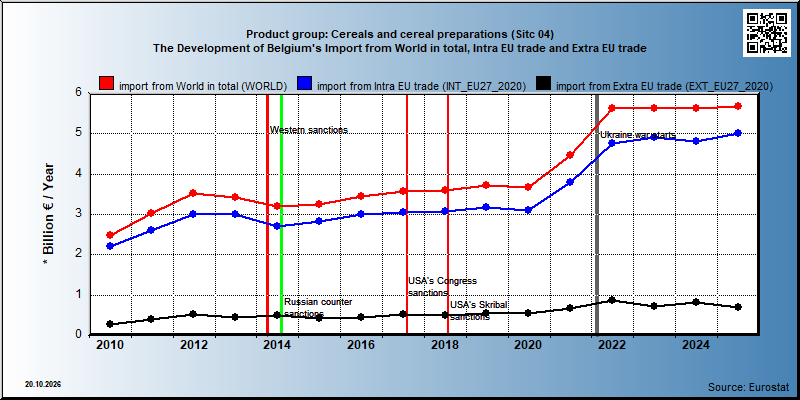
Task: Click the x-axis label '2020'
Action: pos(529,345)
